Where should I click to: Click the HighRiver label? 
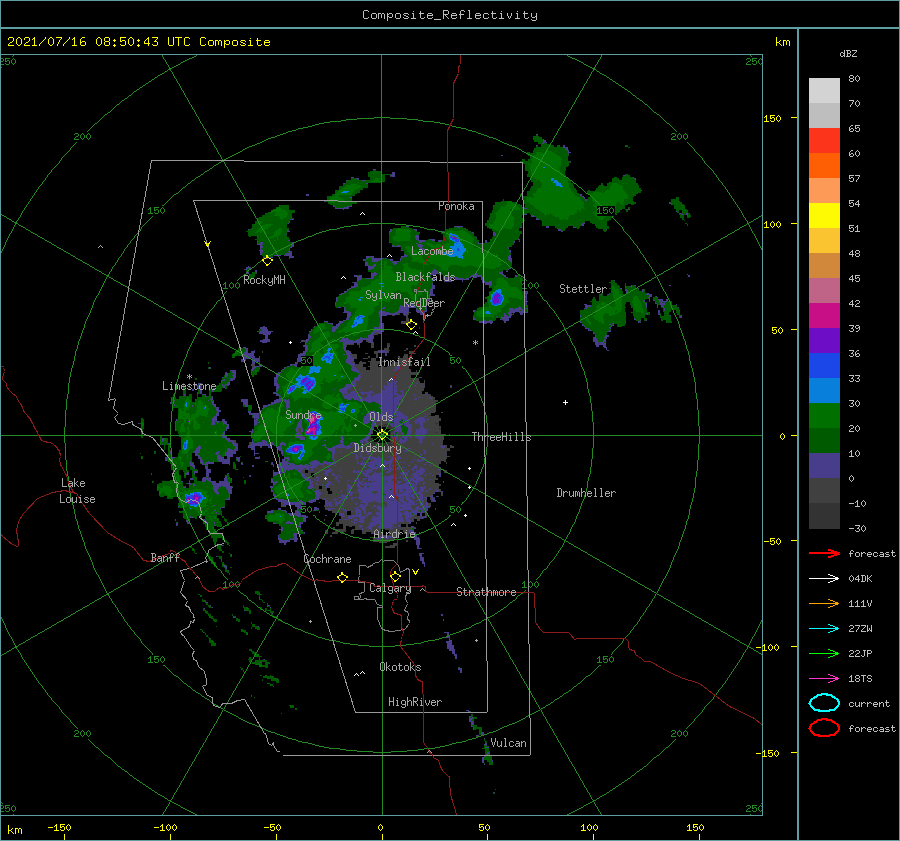pos(415,702)
